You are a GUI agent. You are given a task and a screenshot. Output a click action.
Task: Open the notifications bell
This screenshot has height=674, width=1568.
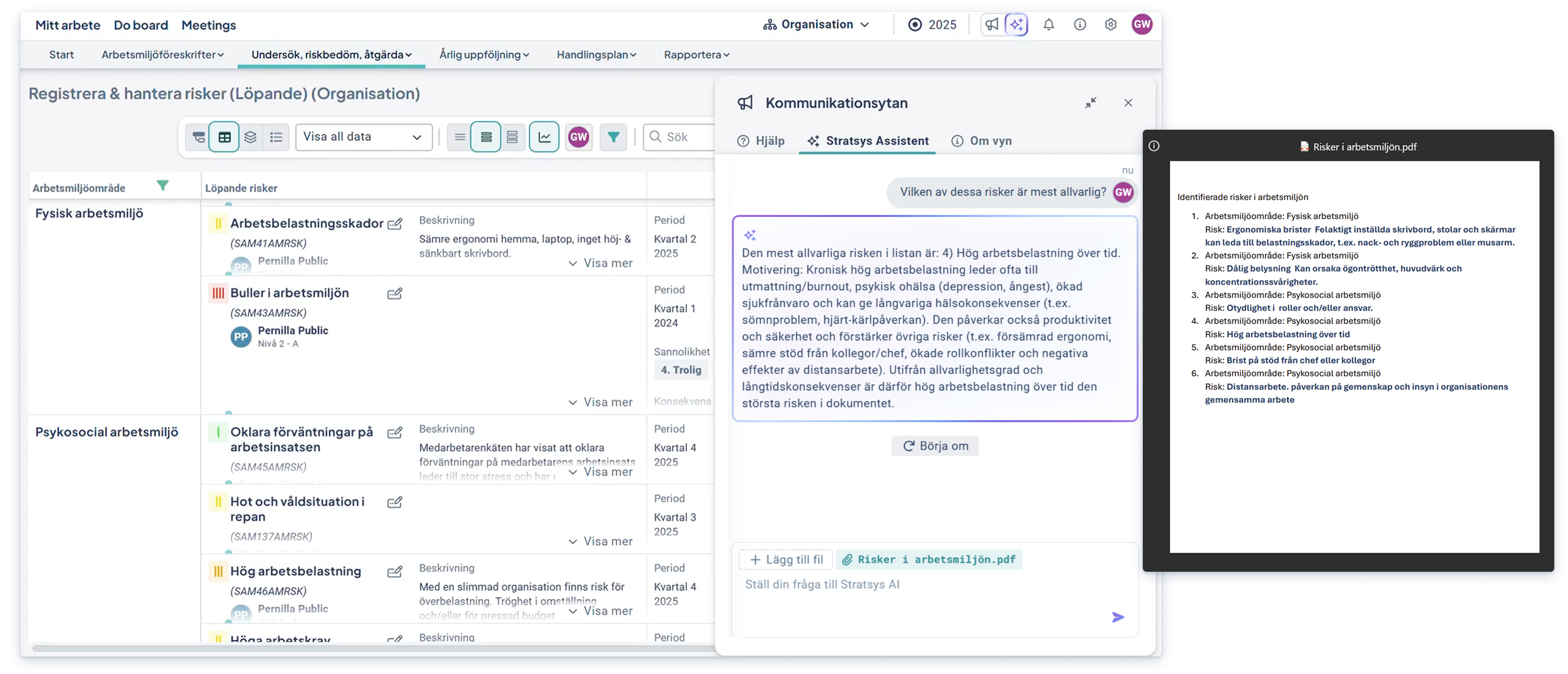[1048, 25]
